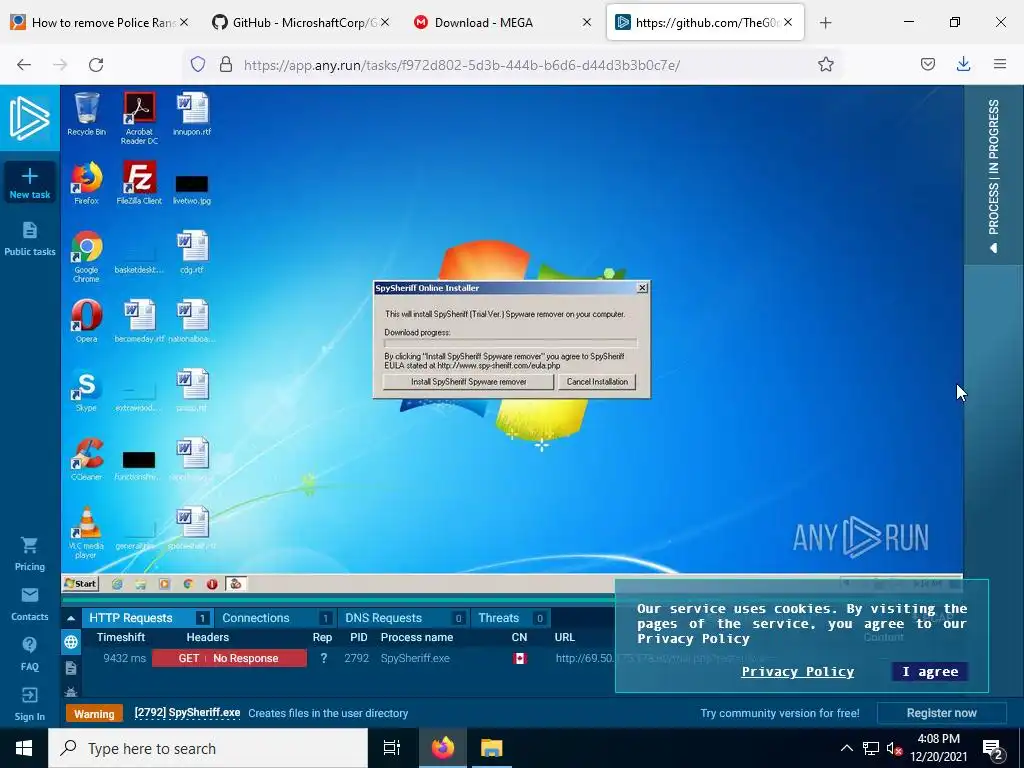Switch to the DNS Requests tab
Screen dimensions: 1024x768
coord(404,618)
